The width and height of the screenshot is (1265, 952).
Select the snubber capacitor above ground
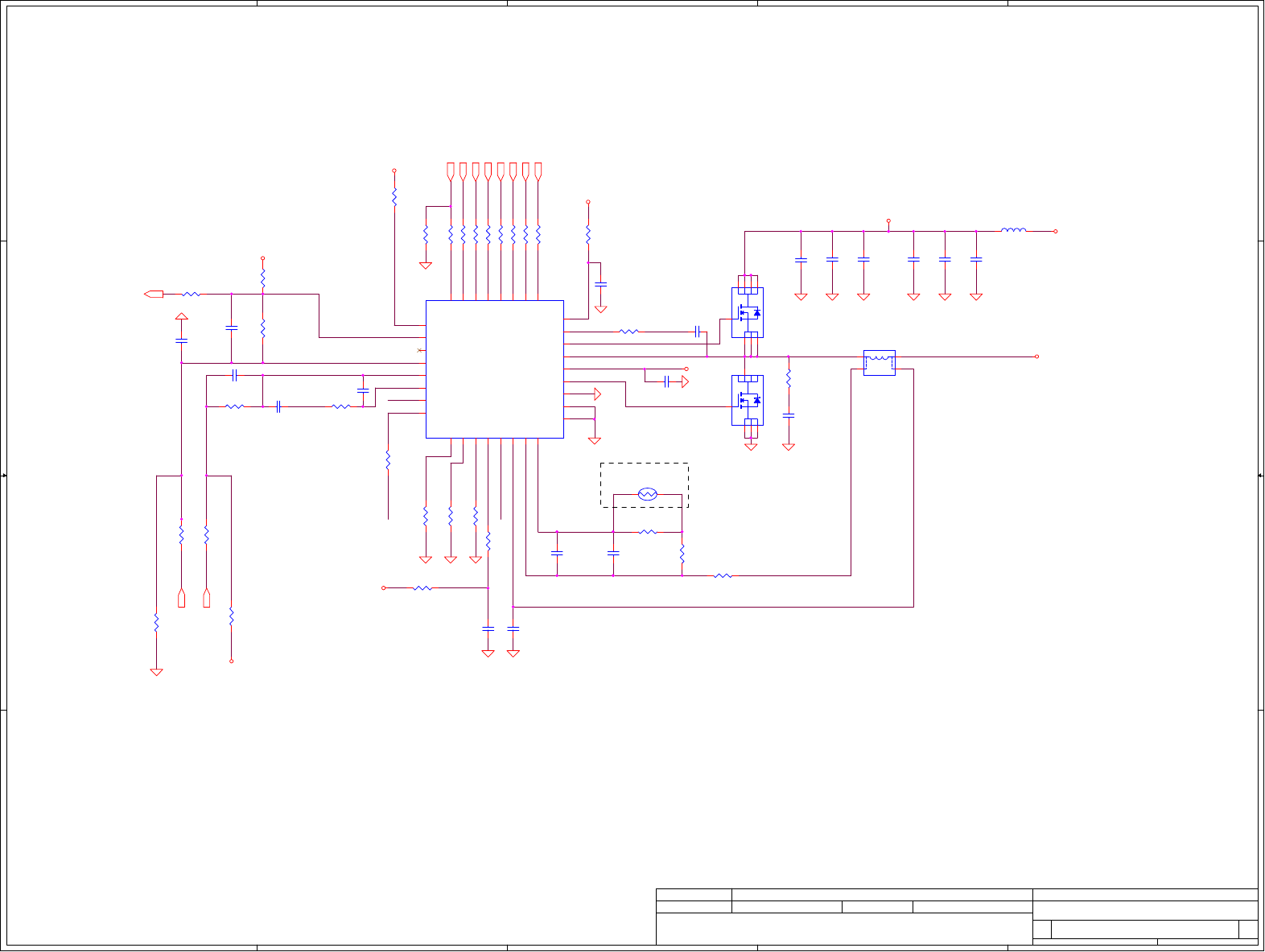click(789, 415)
